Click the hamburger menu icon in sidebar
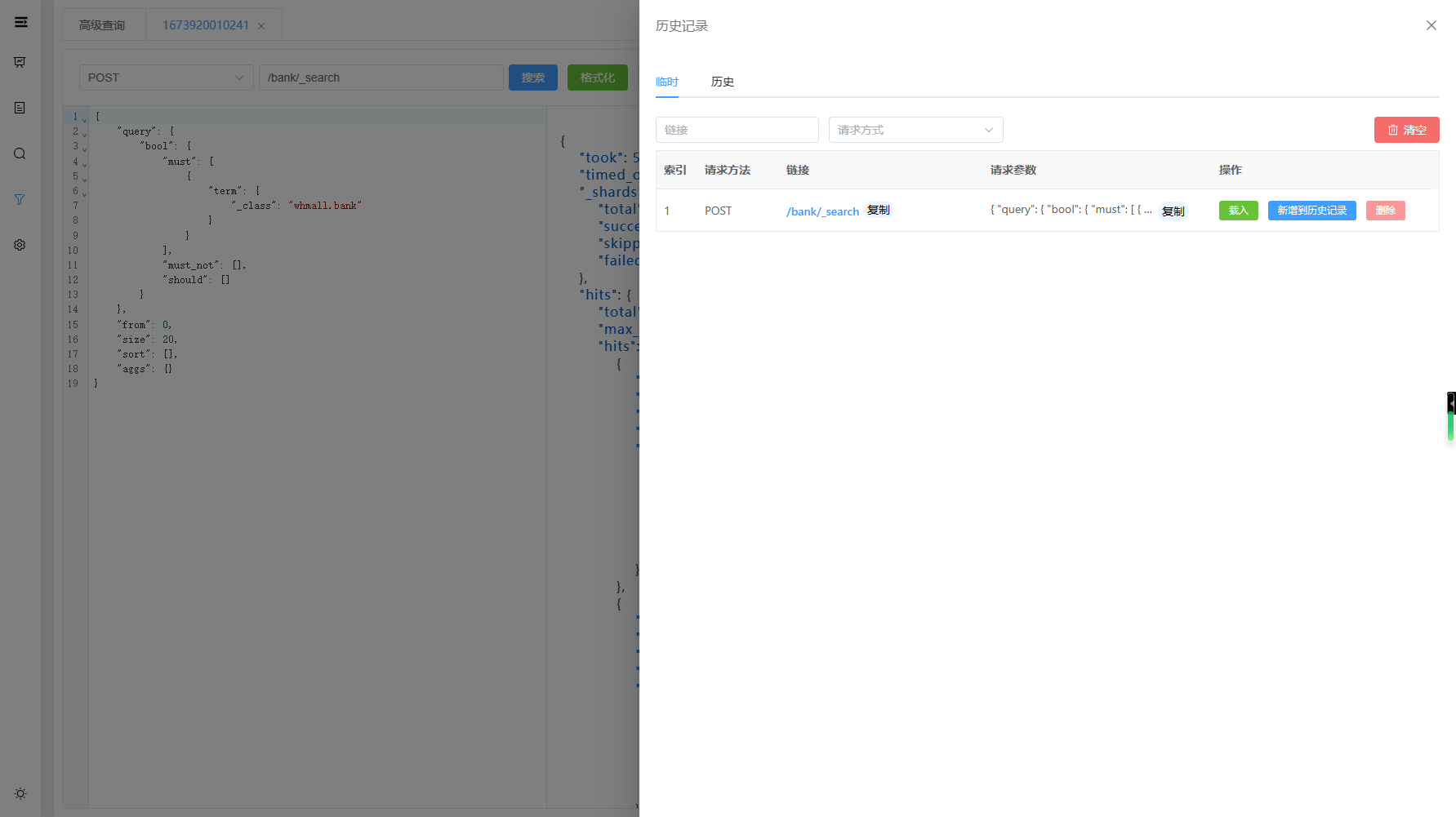The height and width of the screenshot is (817, 1456). 21,22
